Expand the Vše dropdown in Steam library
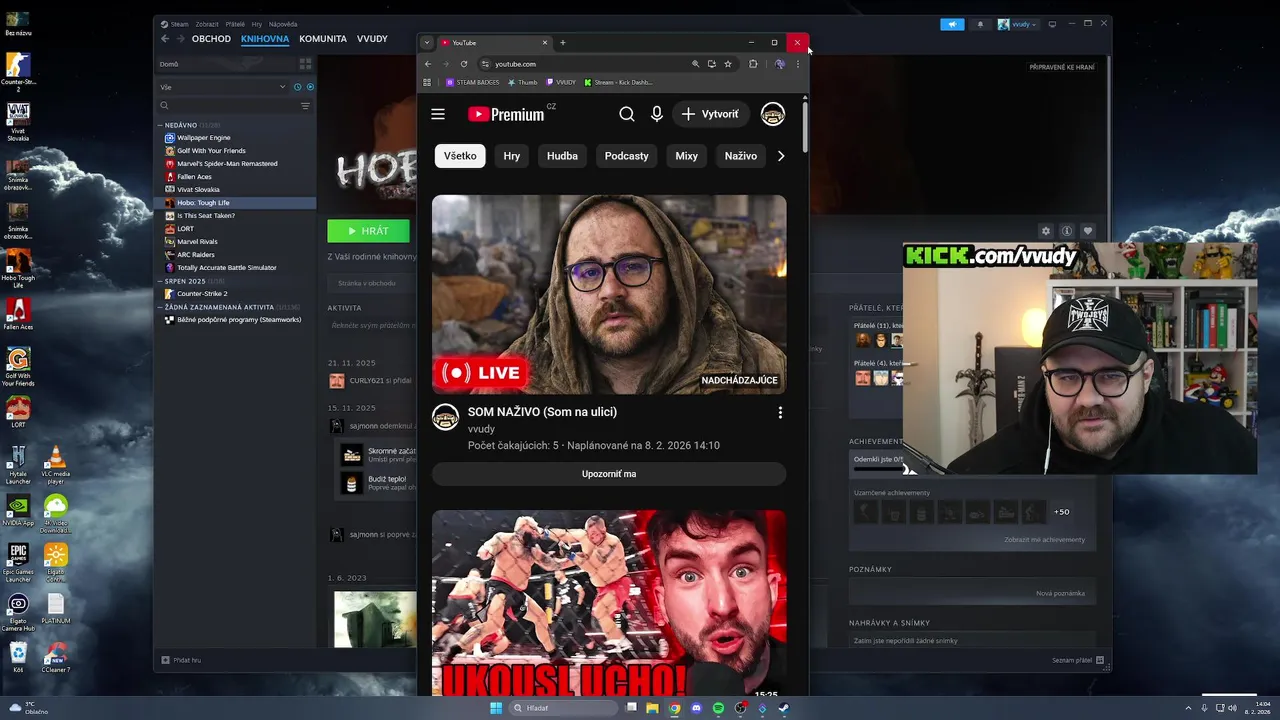The height and width of the screenshot is (720, 1280). point(223,87)
